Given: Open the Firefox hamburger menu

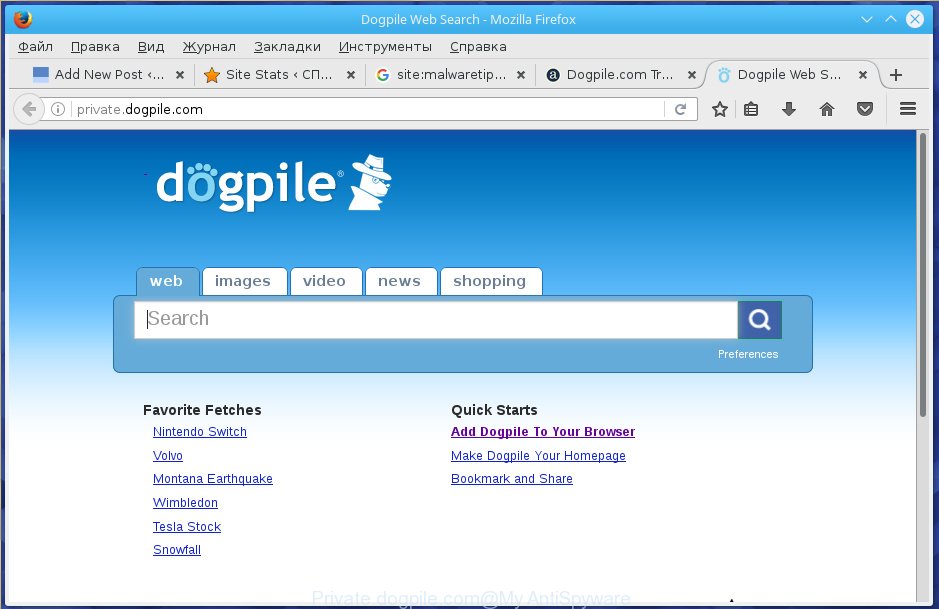Looking at the screenshot, I should 908,108.
